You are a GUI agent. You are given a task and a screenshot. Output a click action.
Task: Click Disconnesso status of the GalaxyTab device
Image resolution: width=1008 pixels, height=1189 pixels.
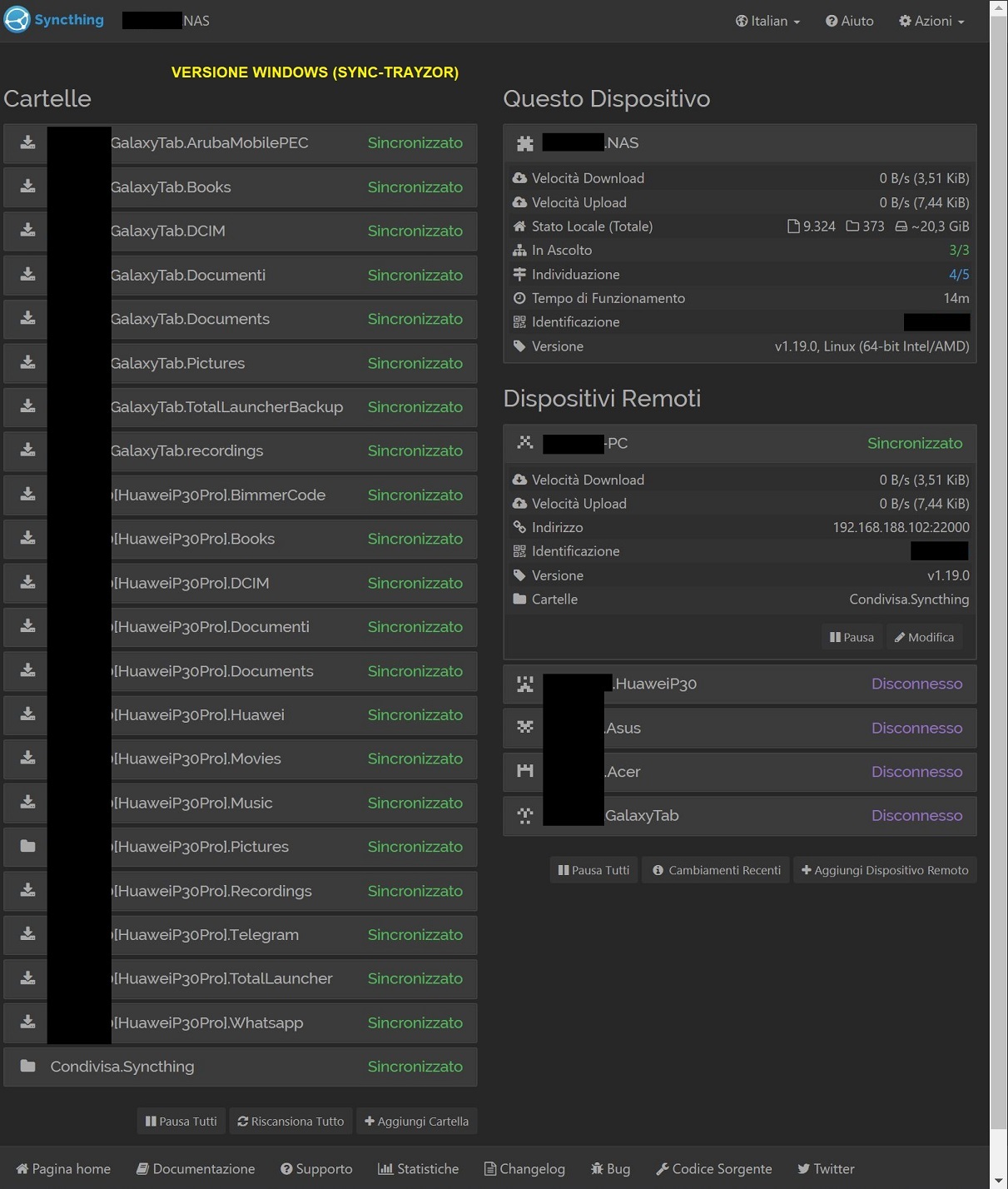coord(916,816)
